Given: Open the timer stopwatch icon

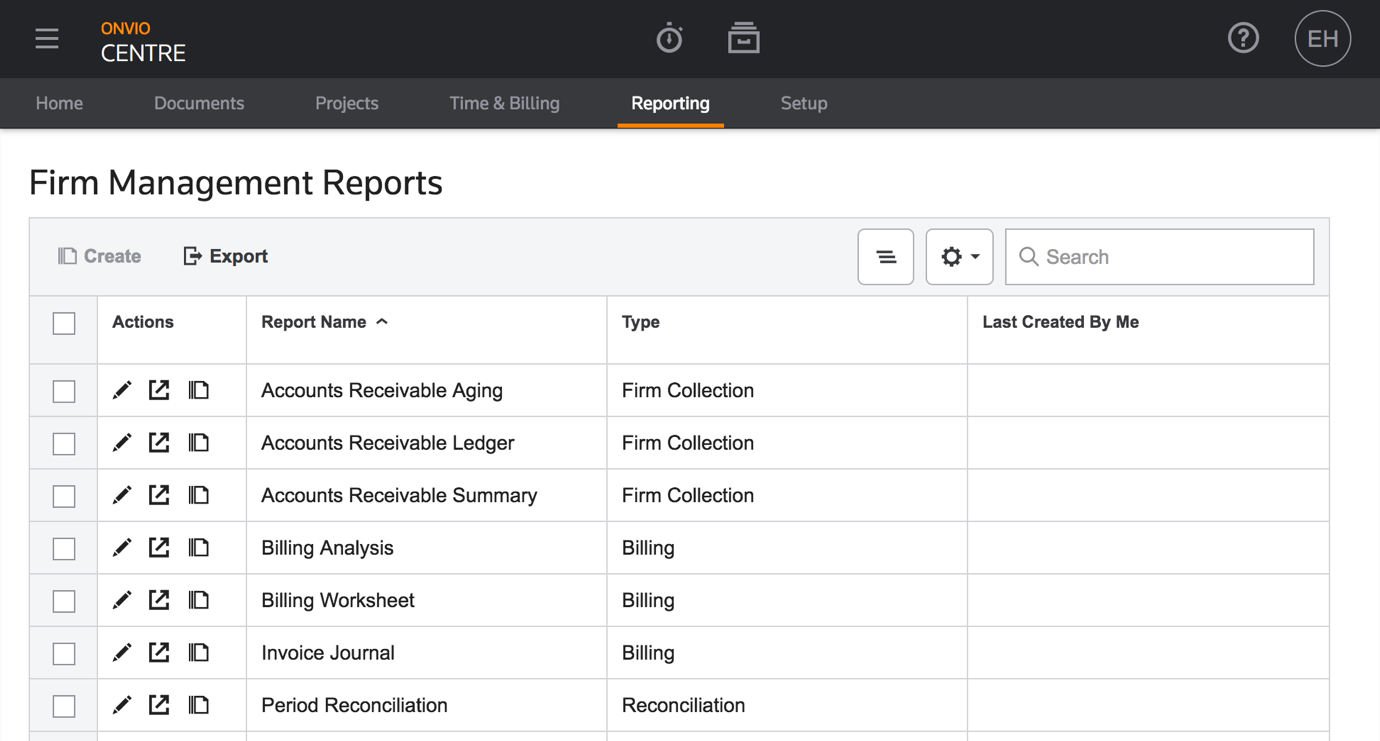Looking at the screenshot, I should click(x=669, y=39).
